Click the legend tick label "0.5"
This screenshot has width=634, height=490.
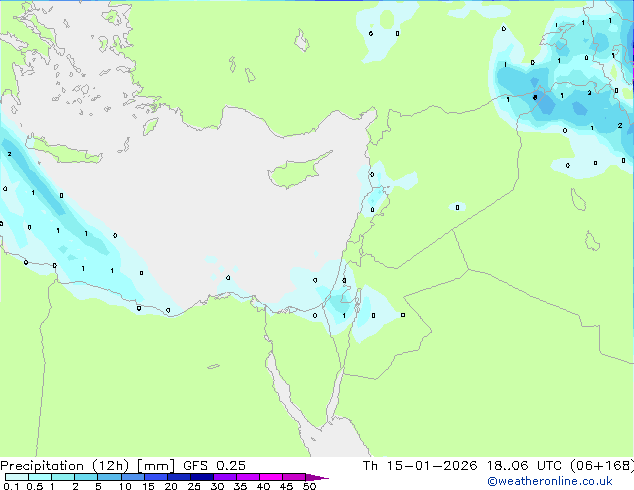35,486
